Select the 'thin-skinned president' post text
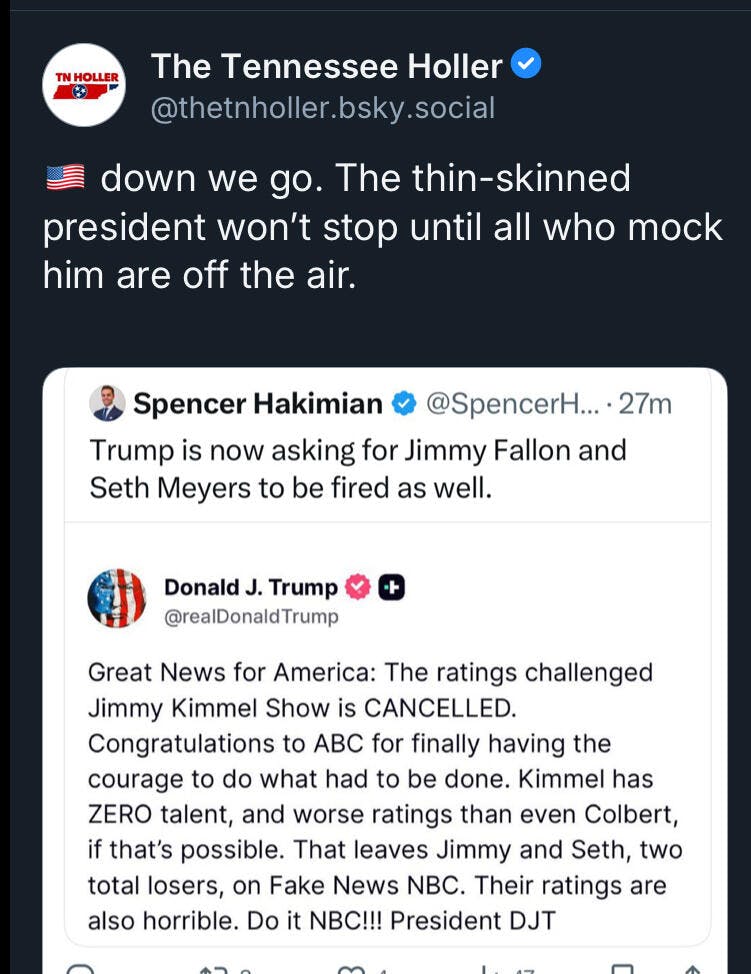The width and height of the screenshot is (751, 974). (x=382, y=227)
